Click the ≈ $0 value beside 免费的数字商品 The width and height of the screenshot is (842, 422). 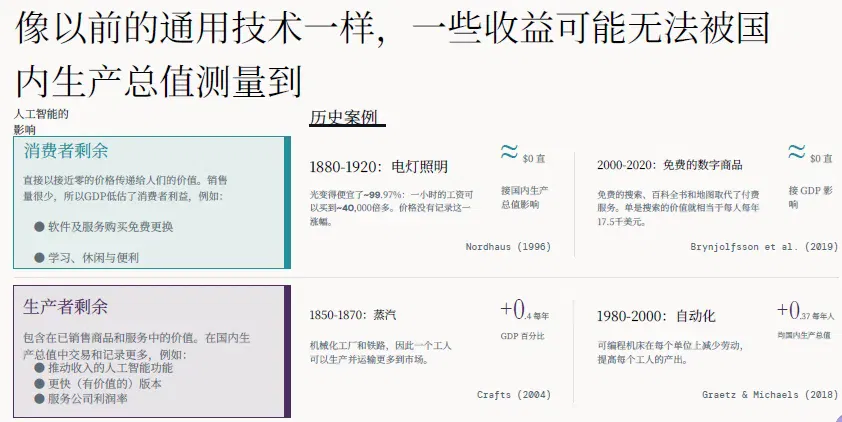(810, 154)
